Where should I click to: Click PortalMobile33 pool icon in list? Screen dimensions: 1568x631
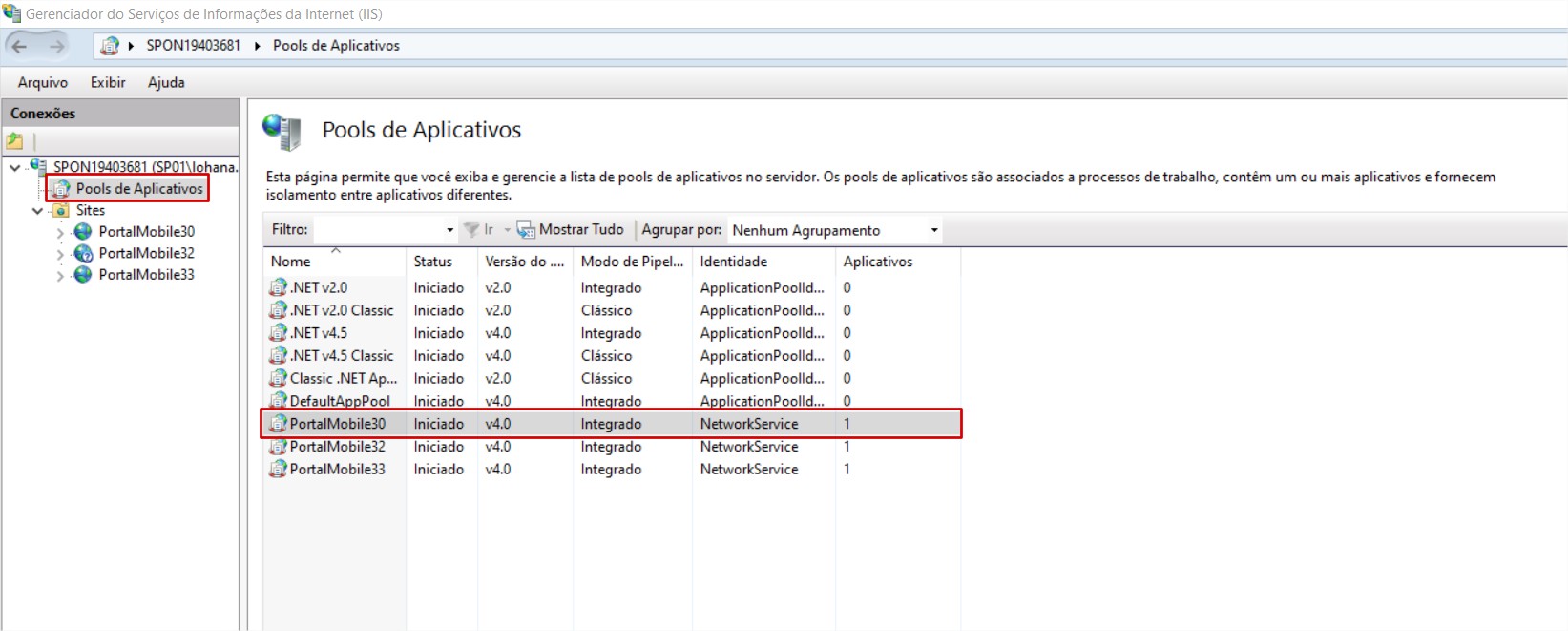coord(278,469)
